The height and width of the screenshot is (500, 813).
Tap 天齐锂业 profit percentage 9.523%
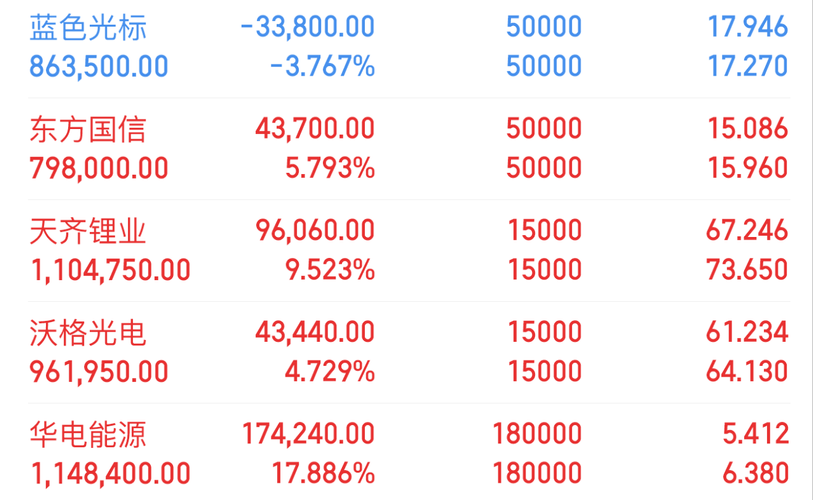[330, 270]
